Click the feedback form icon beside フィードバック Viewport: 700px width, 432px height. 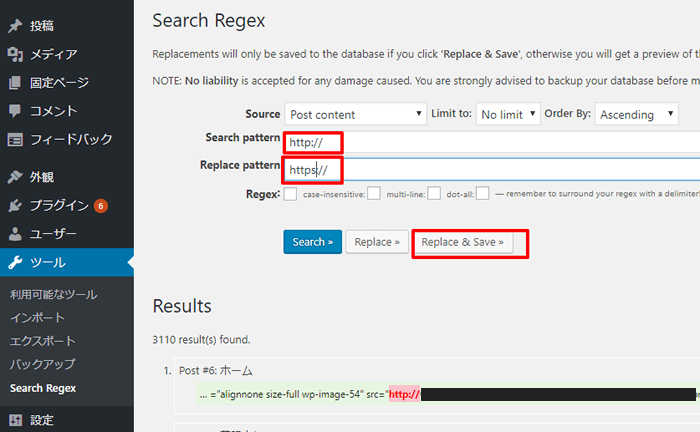click(15, 139)
